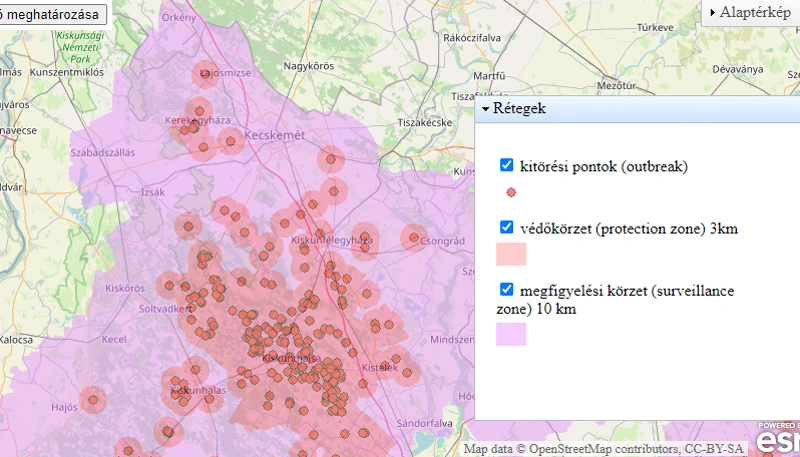
Task: Click the Tiszakécske map label
Action: pos(425,122)
